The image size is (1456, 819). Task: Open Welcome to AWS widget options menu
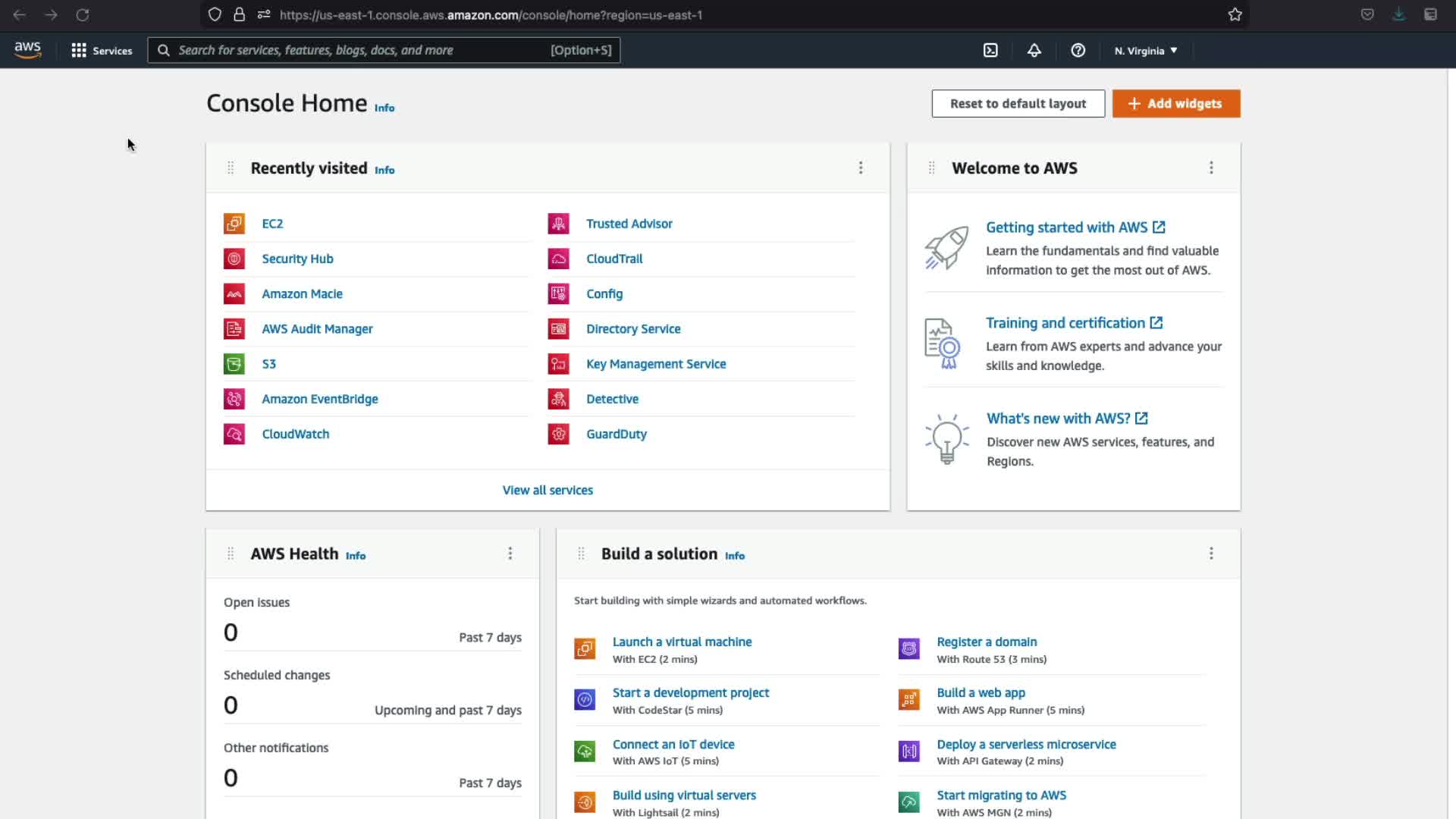tap(1211, 168)
